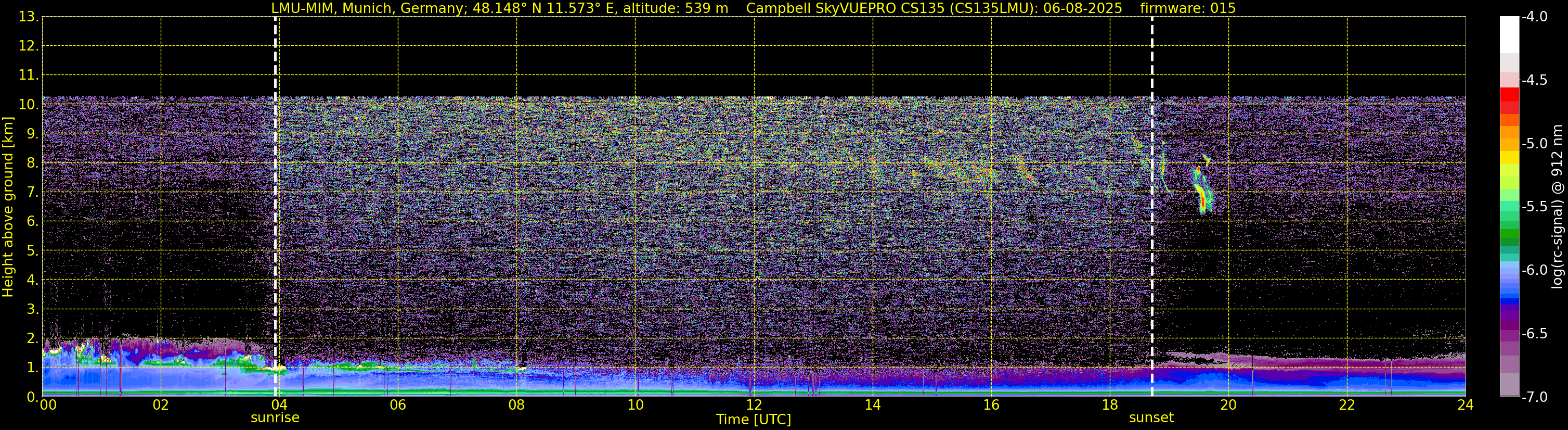Click the sunrise dashed vertical line
Viewport: 1568px width, 430px height.
(275, 207)
